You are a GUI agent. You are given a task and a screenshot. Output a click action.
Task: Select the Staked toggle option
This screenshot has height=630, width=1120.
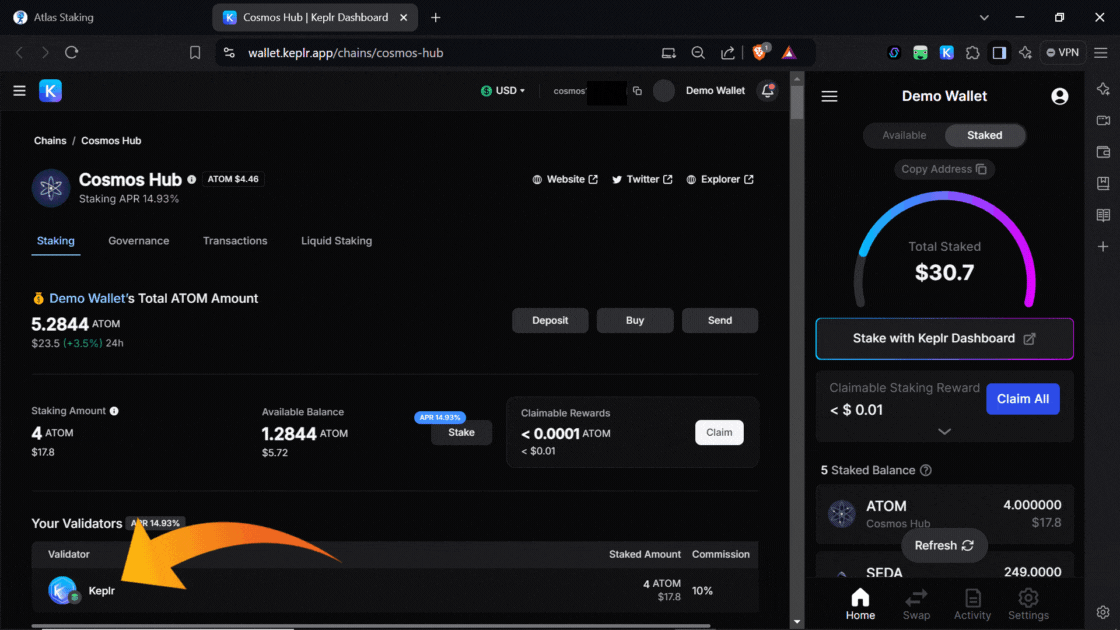coord(984,135)
